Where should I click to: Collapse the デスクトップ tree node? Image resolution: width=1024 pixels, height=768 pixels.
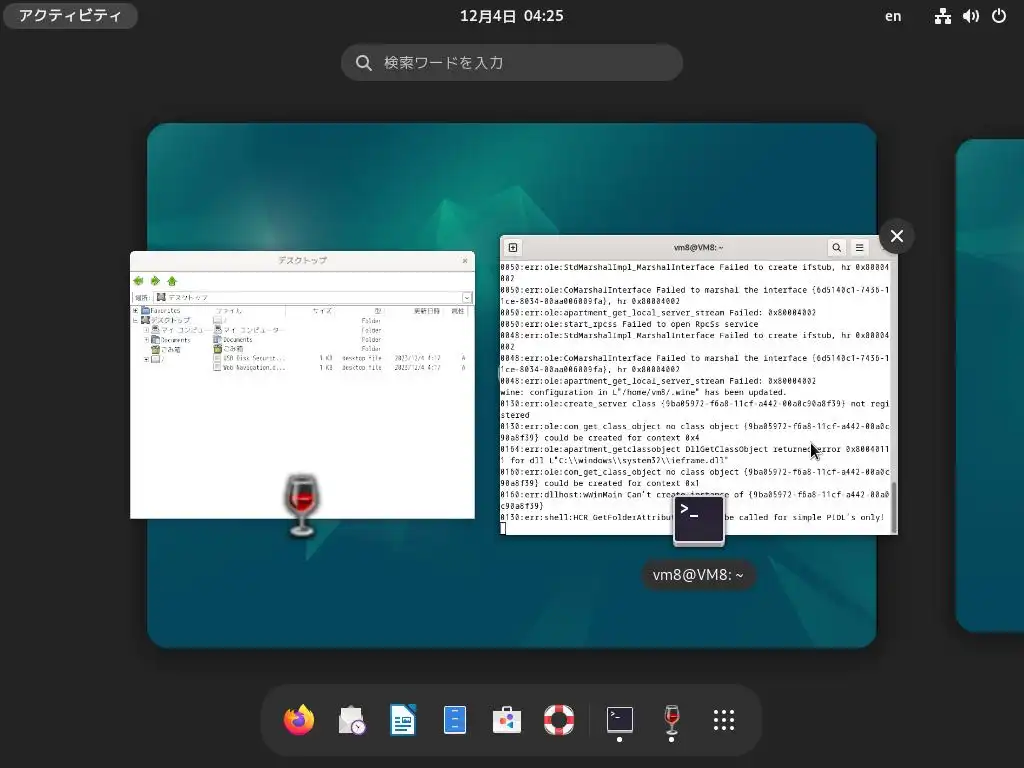pyautogui.click(x=135, y=320)
